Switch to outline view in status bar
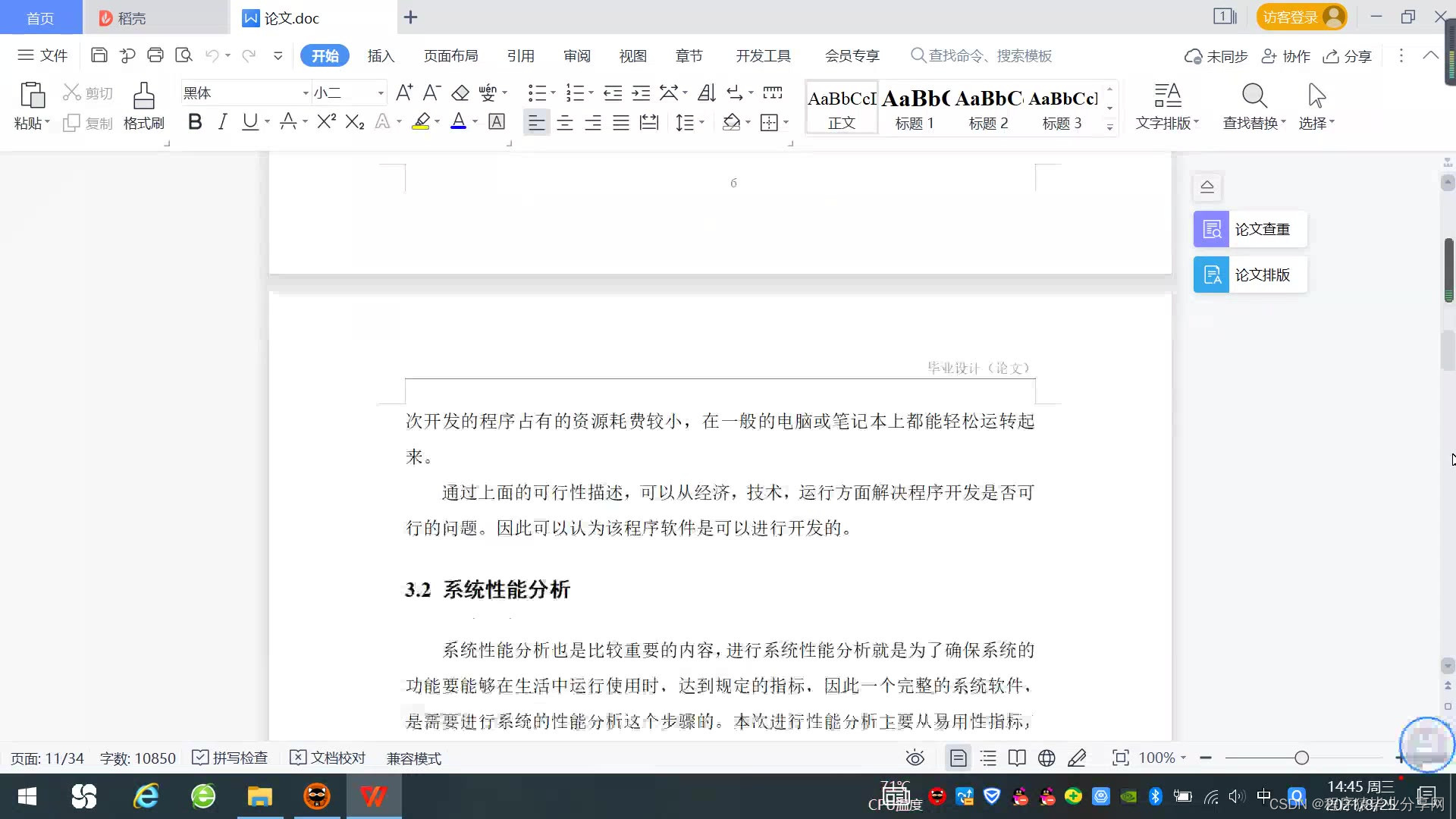The image size is (1456, 819). tap(988, 758)
